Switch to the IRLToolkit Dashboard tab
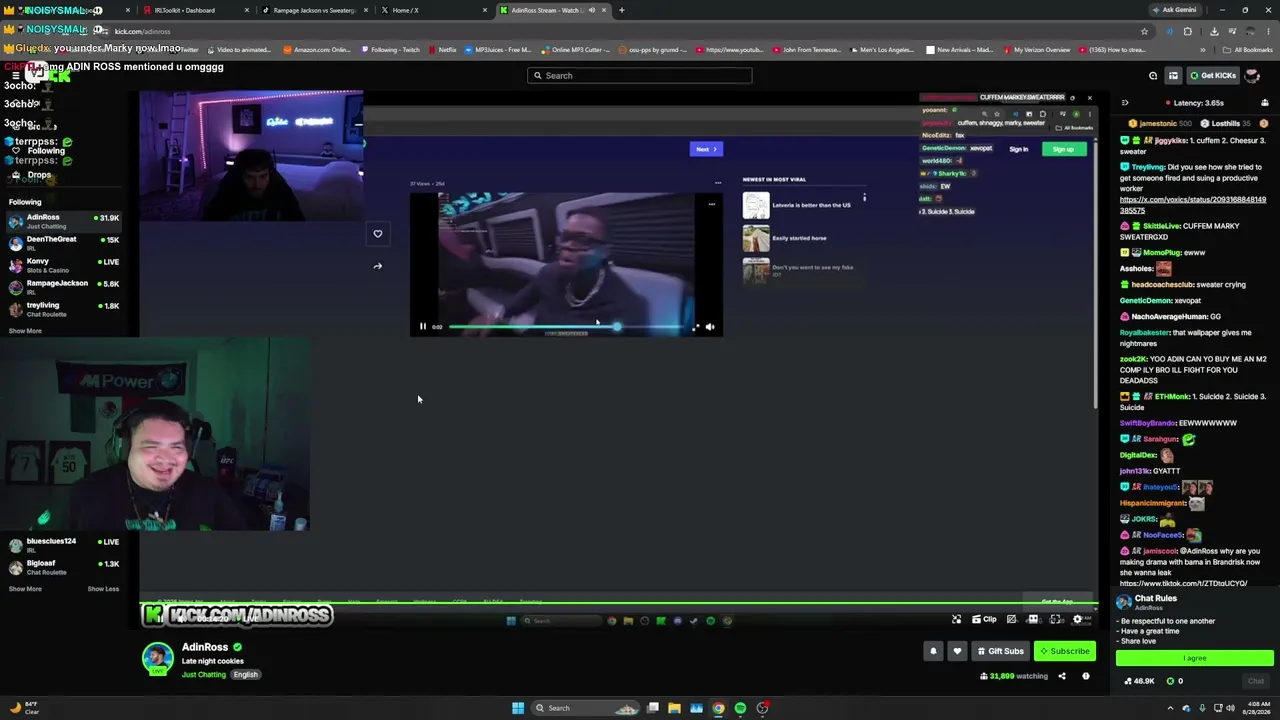 [x=194, y=10]
